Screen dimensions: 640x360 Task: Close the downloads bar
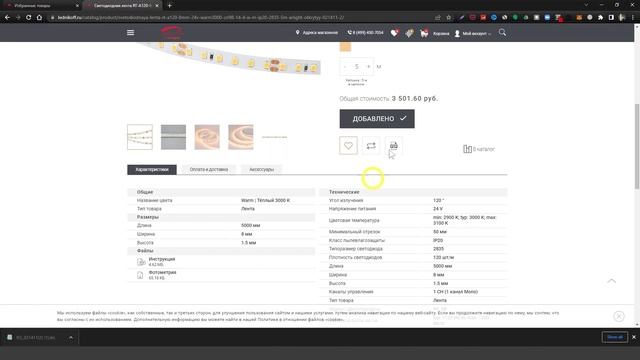(x=634, y=337)
